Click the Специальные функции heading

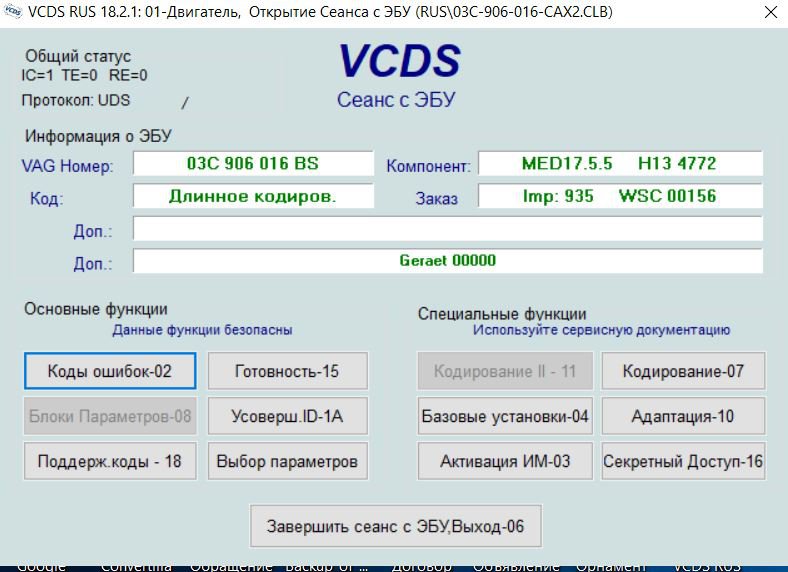pyautogui.click(x=502, y=314)
